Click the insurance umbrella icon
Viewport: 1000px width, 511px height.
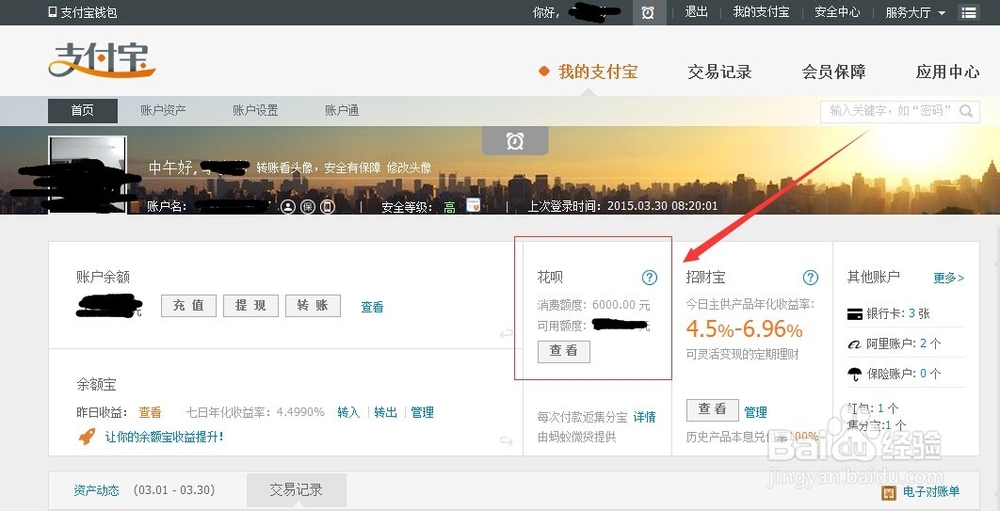coord(855,374)
